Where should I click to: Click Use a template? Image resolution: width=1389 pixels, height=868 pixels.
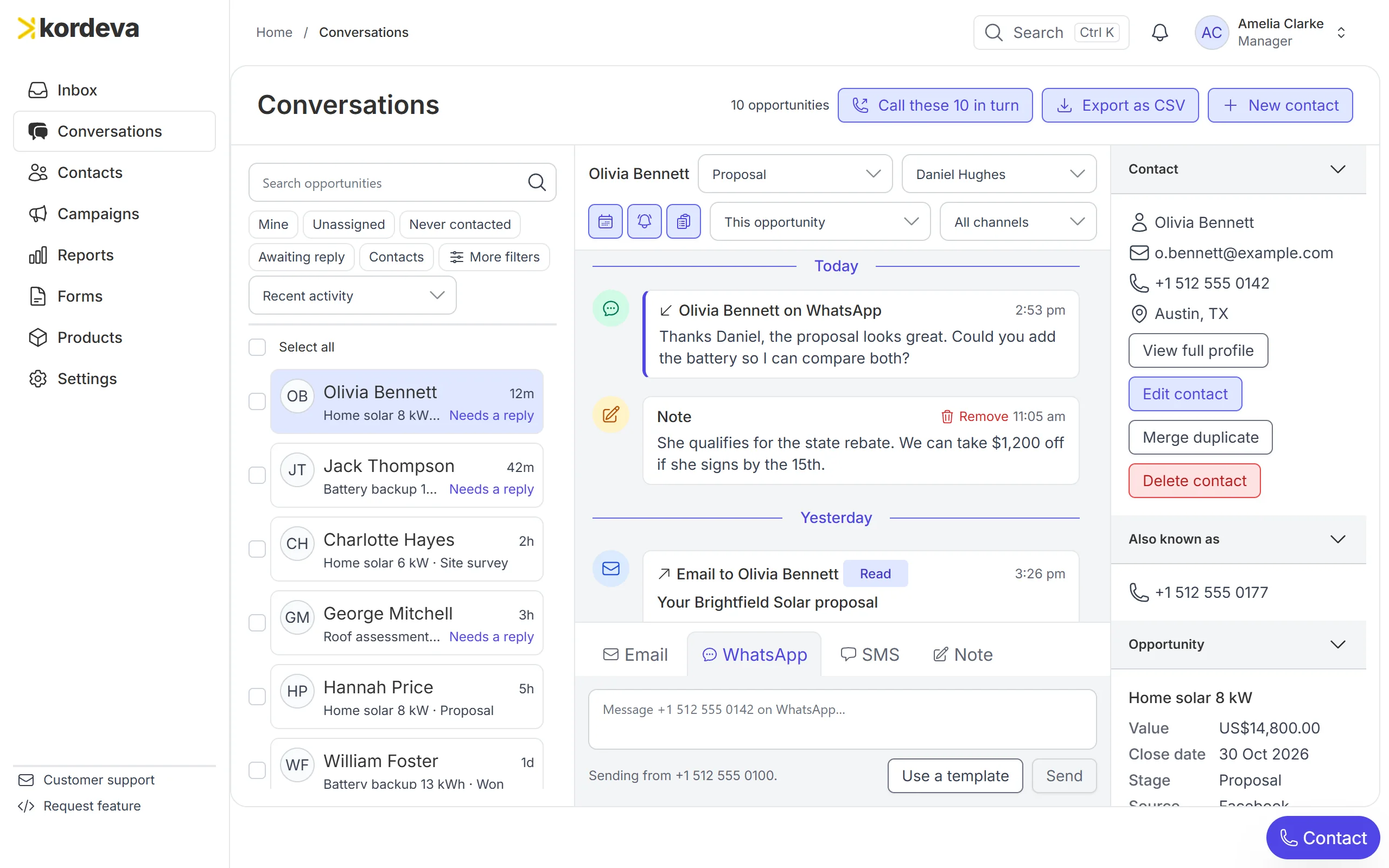click(x=955, y=776)
